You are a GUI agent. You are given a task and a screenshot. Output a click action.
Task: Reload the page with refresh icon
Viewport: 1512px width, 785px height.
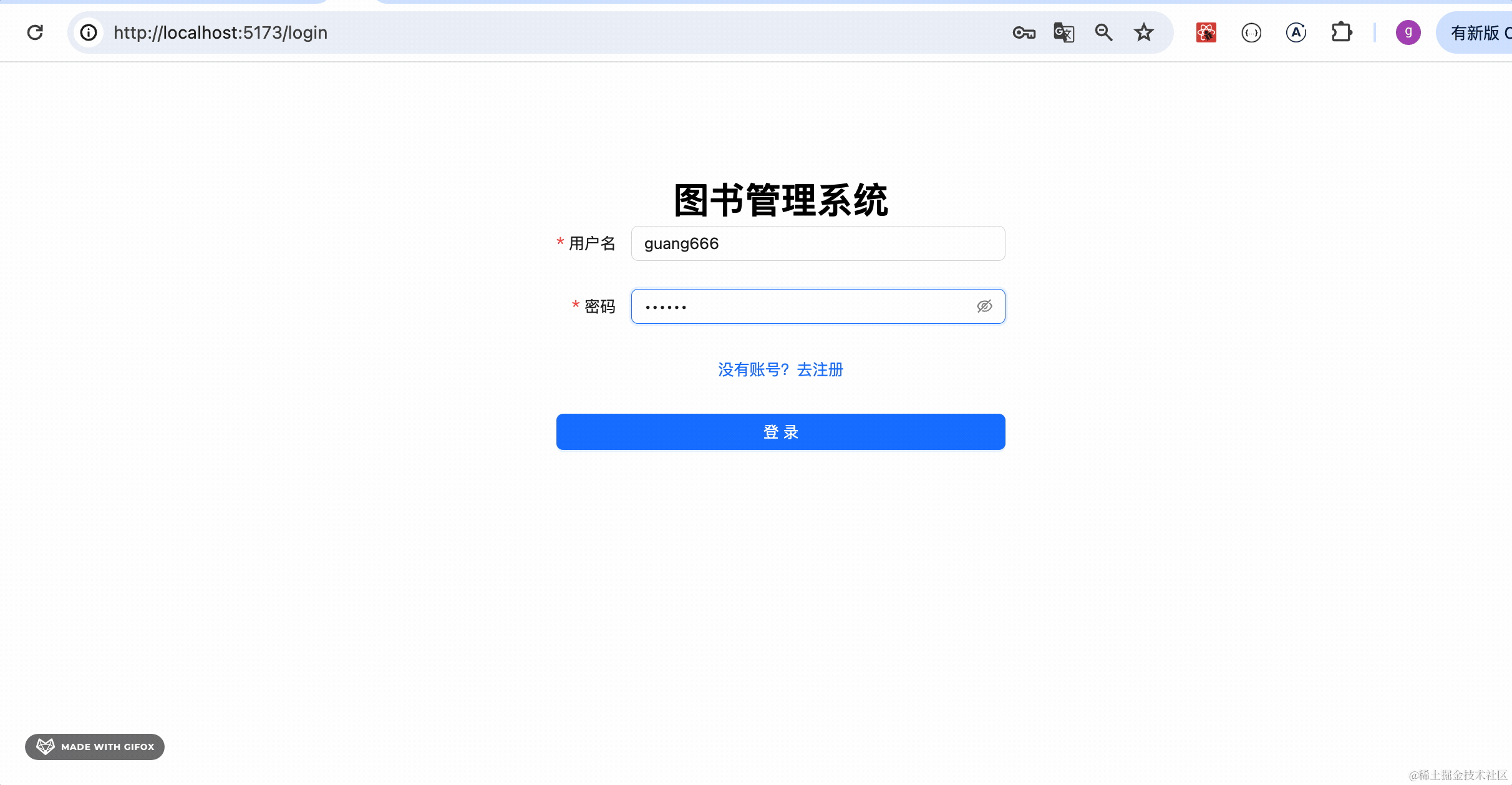(x=35, y=32)
